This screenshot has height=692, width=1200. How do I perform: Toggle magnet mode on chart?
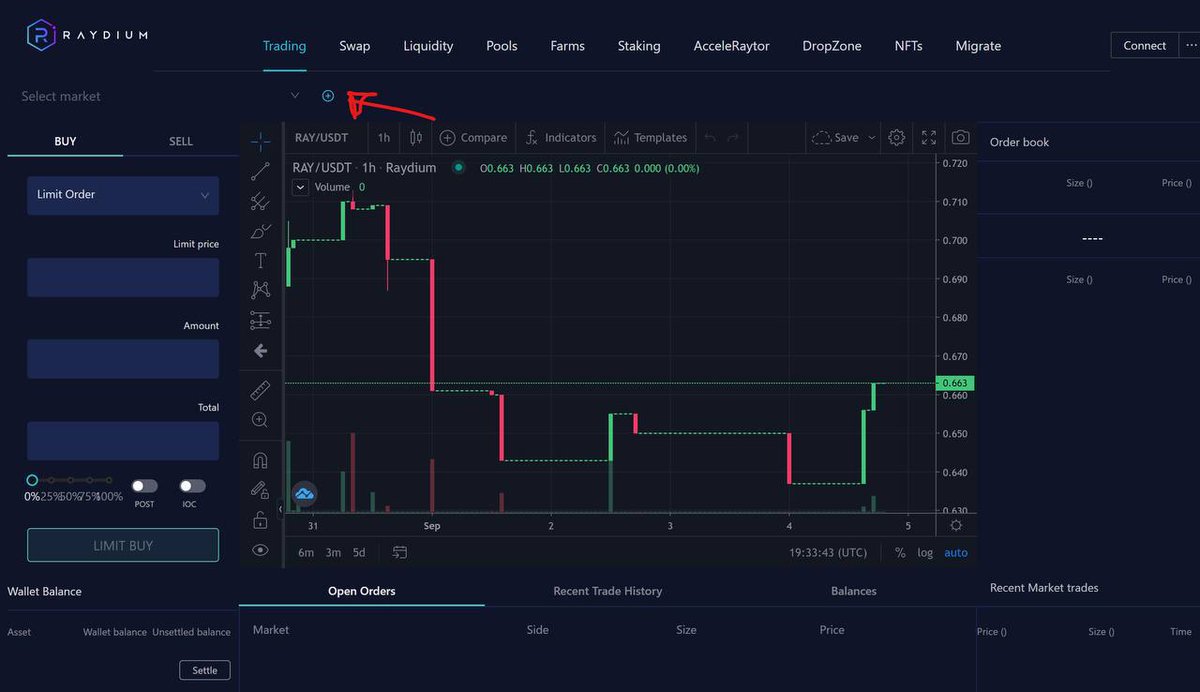coord(260,461)
